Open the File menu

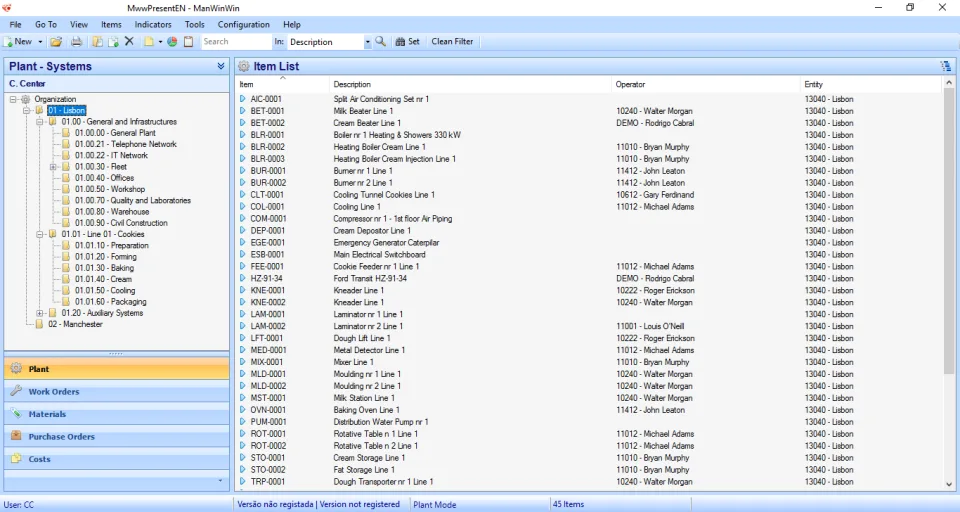[x=15, y=24]
